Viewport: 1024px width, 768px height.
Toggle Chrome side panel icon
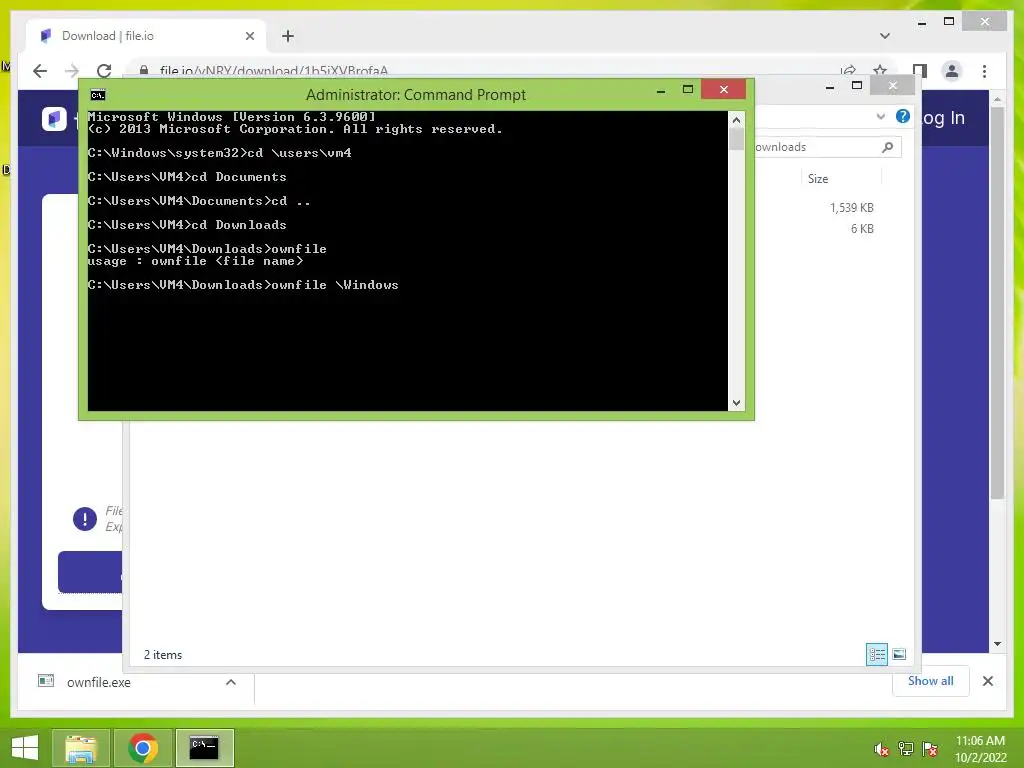point(920,71)
